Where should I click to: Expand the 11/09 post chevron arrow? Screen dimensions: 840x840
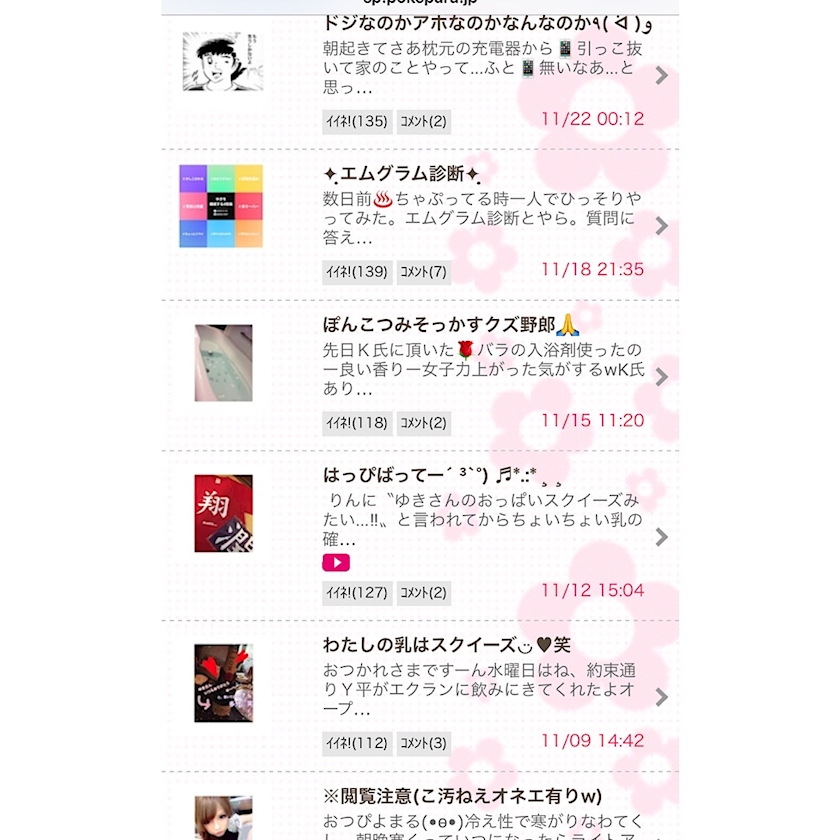pyautogui.click(x=662, y=697)
